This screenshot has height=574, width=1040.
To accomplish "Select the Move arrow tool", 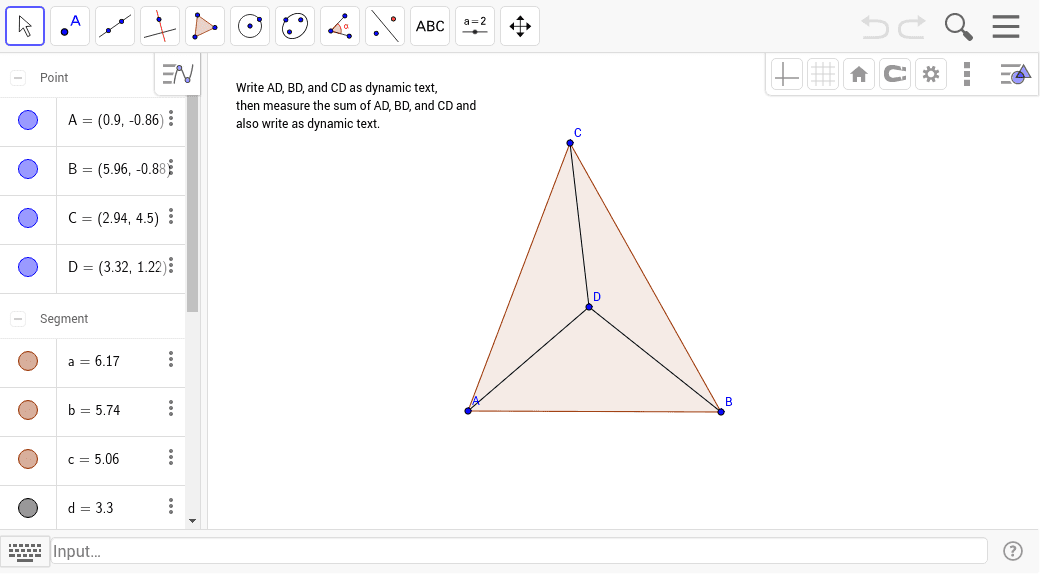I will (25, 27).
